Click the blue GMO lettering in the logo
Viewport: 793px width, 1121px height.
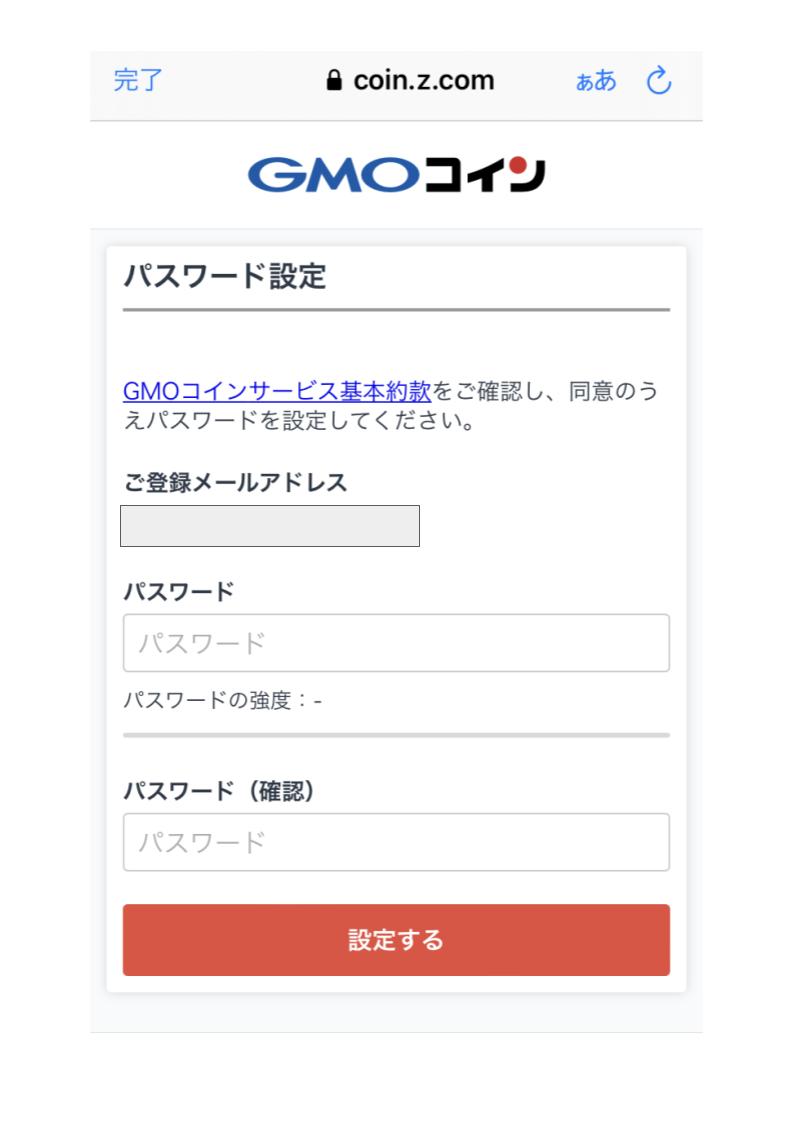(333, 175)
